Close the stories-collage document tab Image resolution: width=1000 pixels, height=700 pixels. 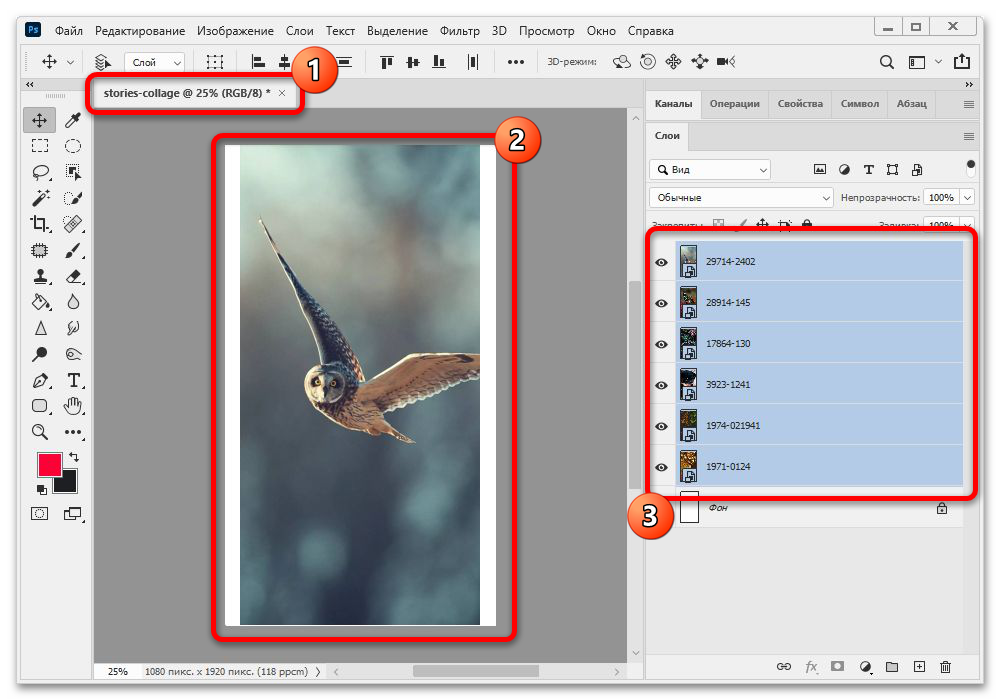tap(282, 93)
